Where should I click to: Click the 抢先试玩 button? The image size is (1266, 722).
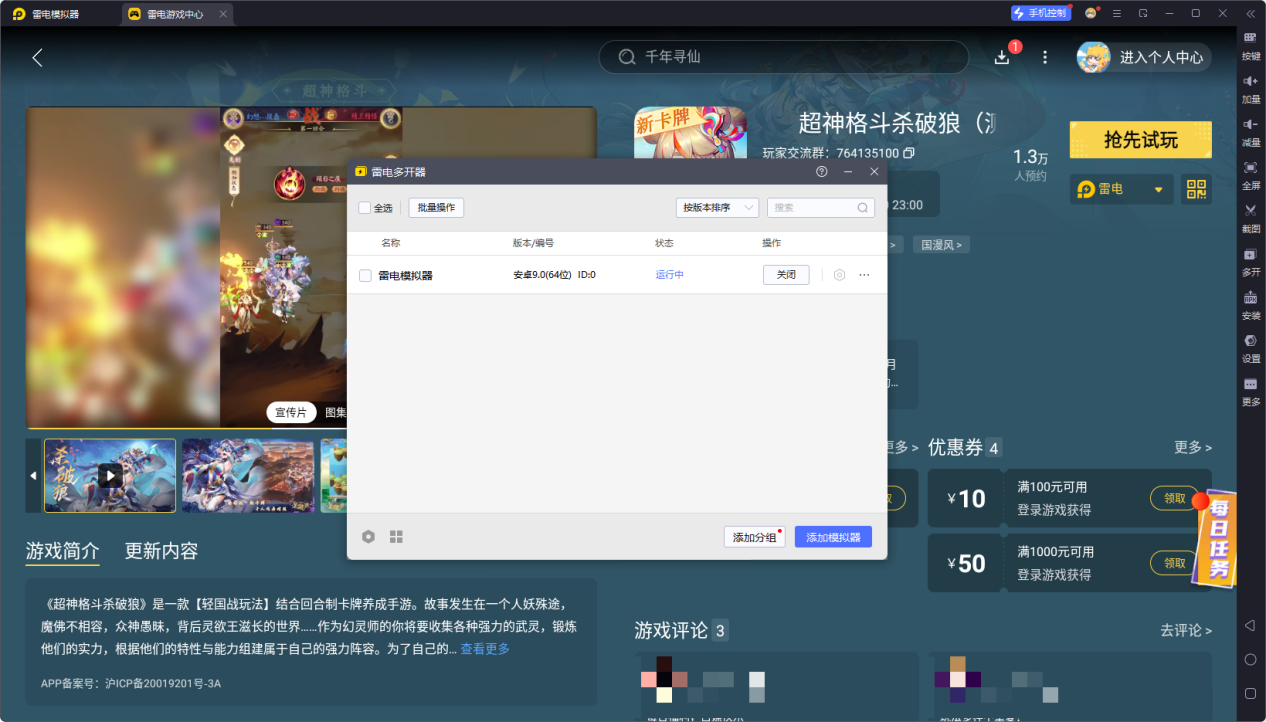[1141, 140]
